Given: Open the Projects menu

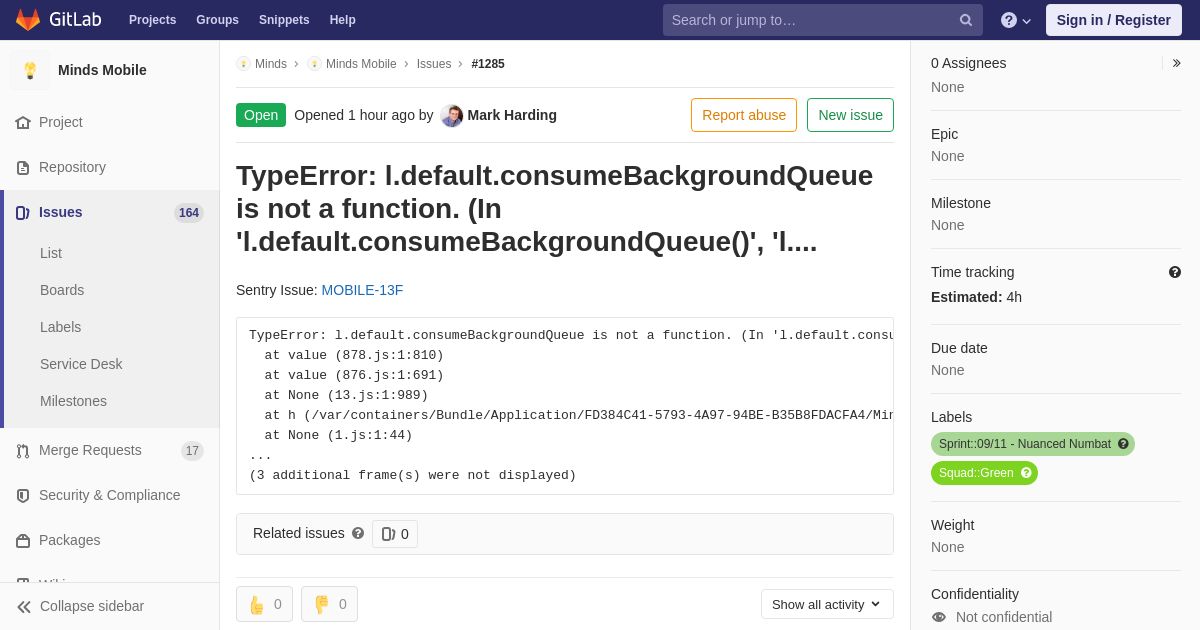Looking at the screenshot, I should point(152,20).
